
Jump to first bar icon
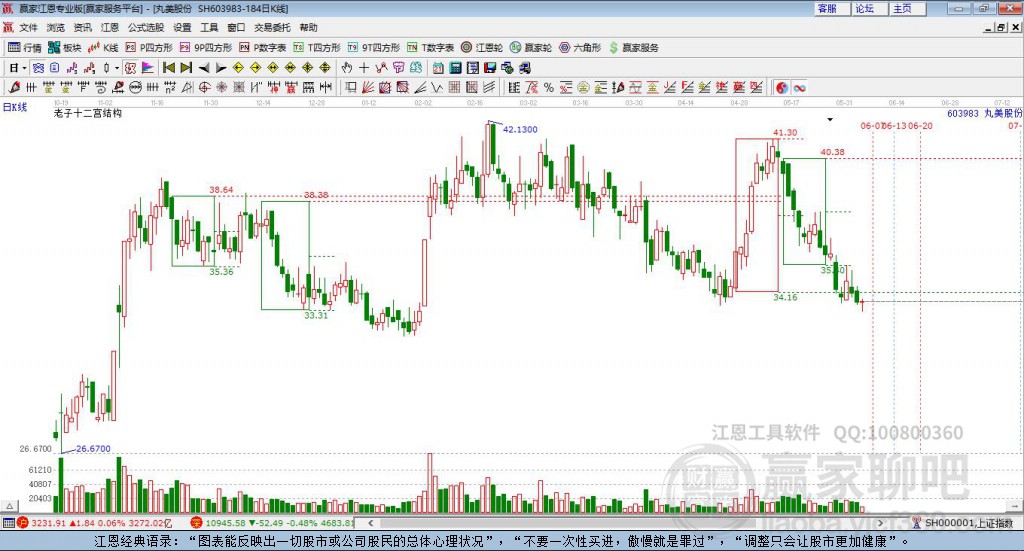pyautogui.click(x=169, y=68)
